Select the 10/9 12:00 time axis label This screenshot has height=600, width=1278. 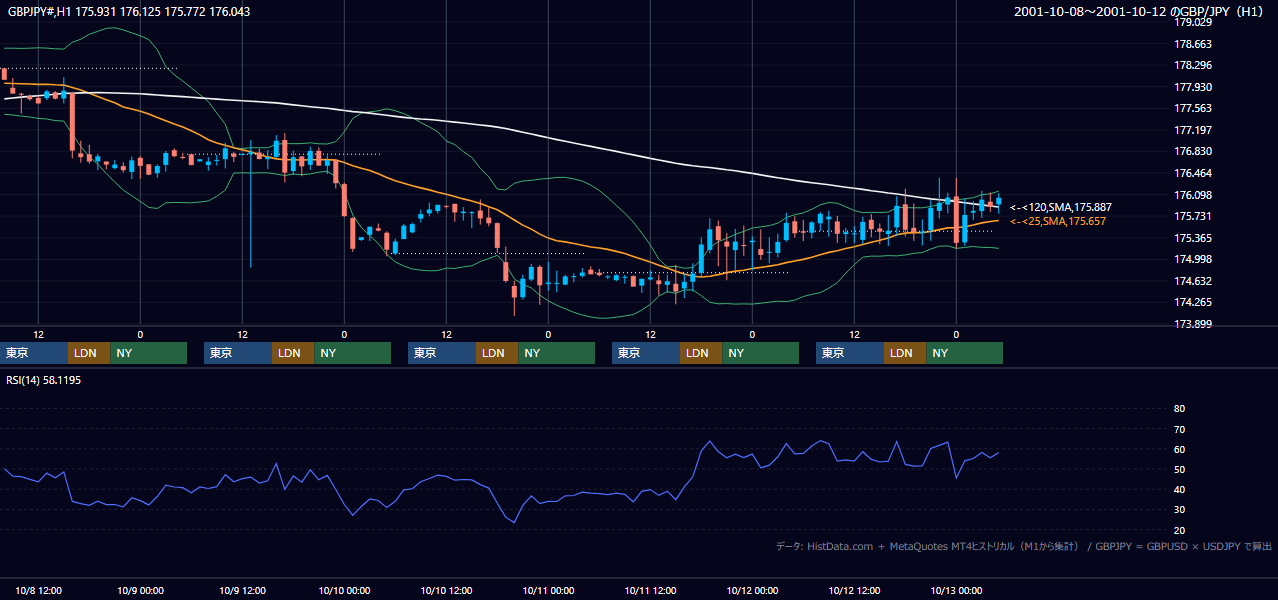(243, 590)
